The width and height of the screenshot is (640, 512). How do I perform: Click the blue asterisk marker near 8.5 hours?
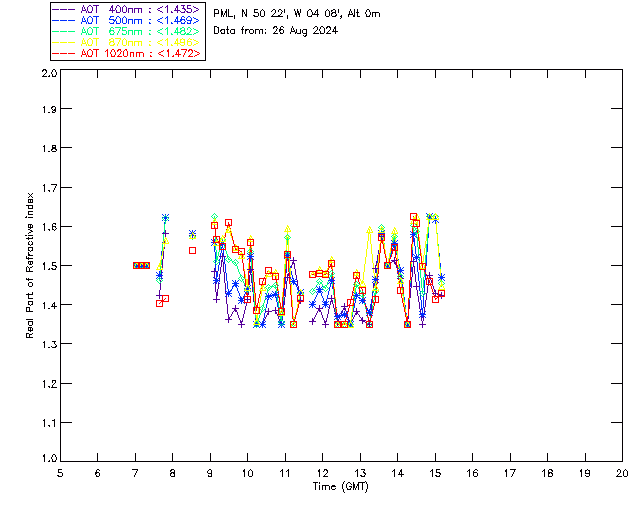192,234
